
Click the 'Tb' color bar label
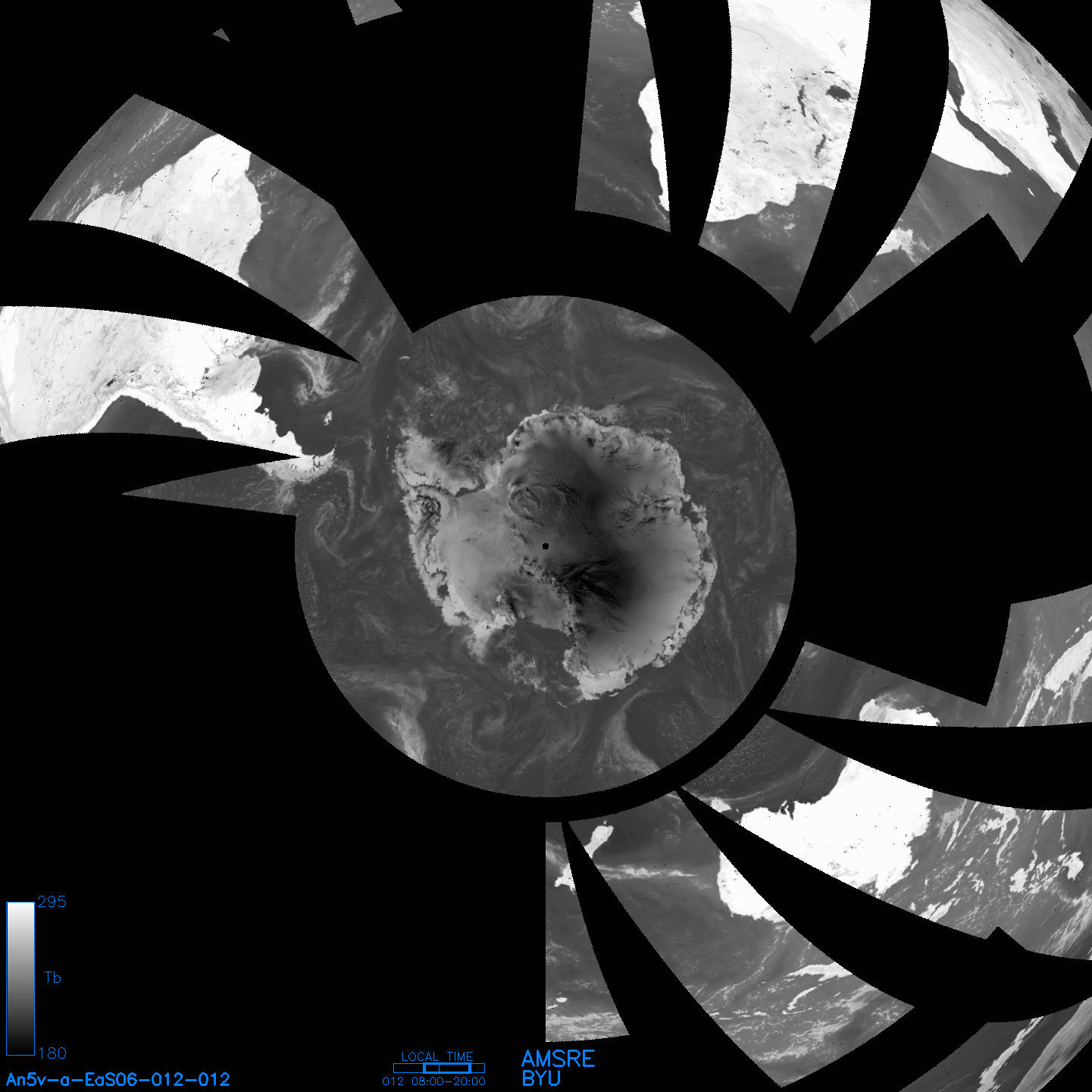[52, 978]
